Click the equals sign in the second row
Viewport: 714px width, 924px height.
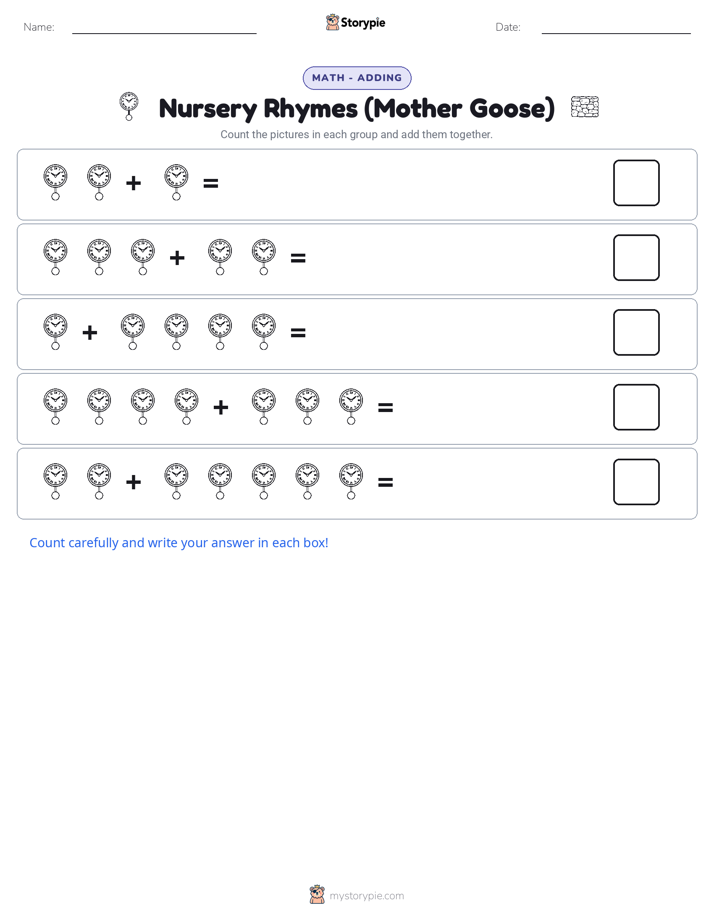click(298, 258)
